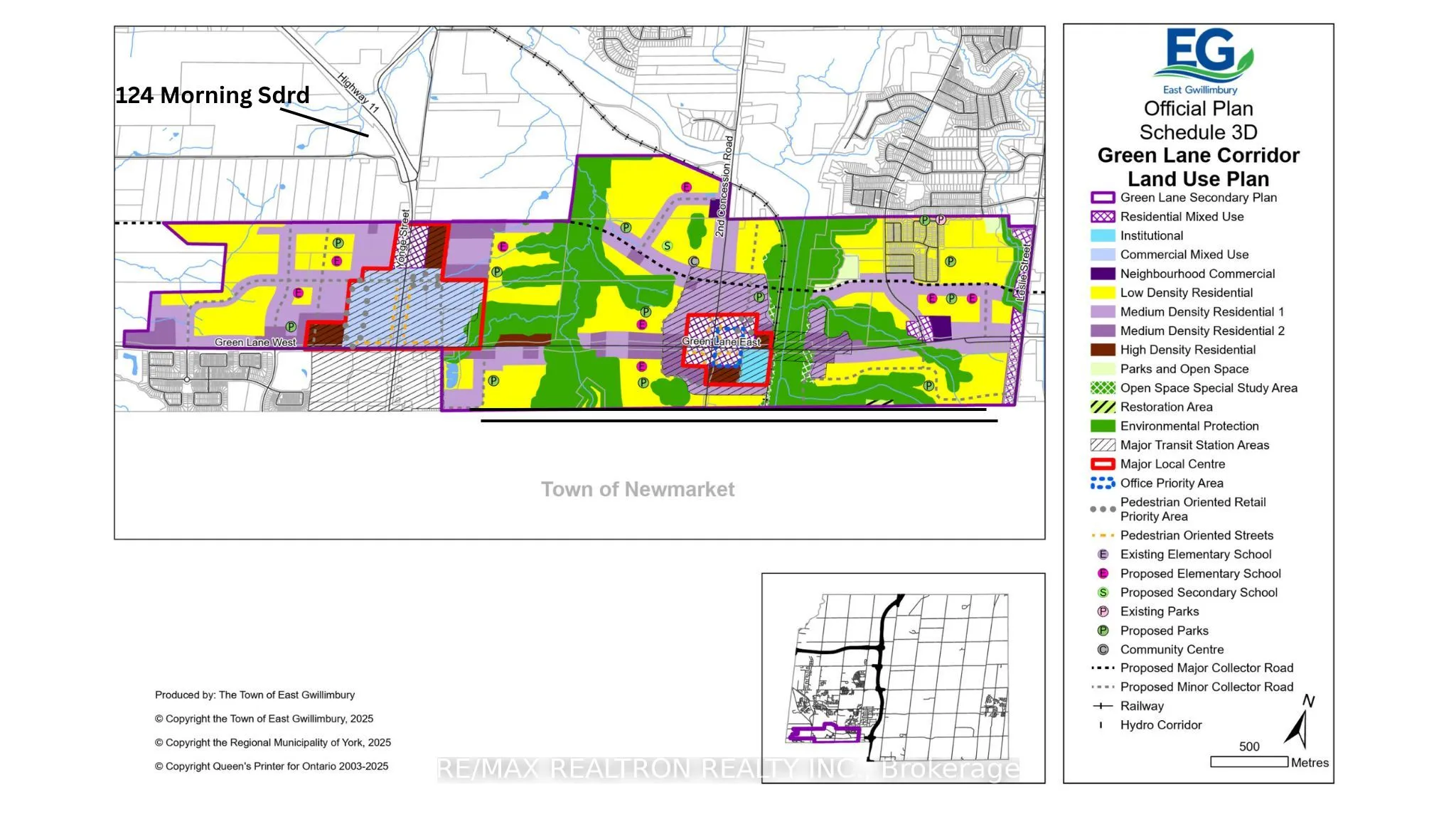Viewport: 1456px width, 819px height.
Task: Select the light blue Institutional swatch
Action: pos(1103,235)
